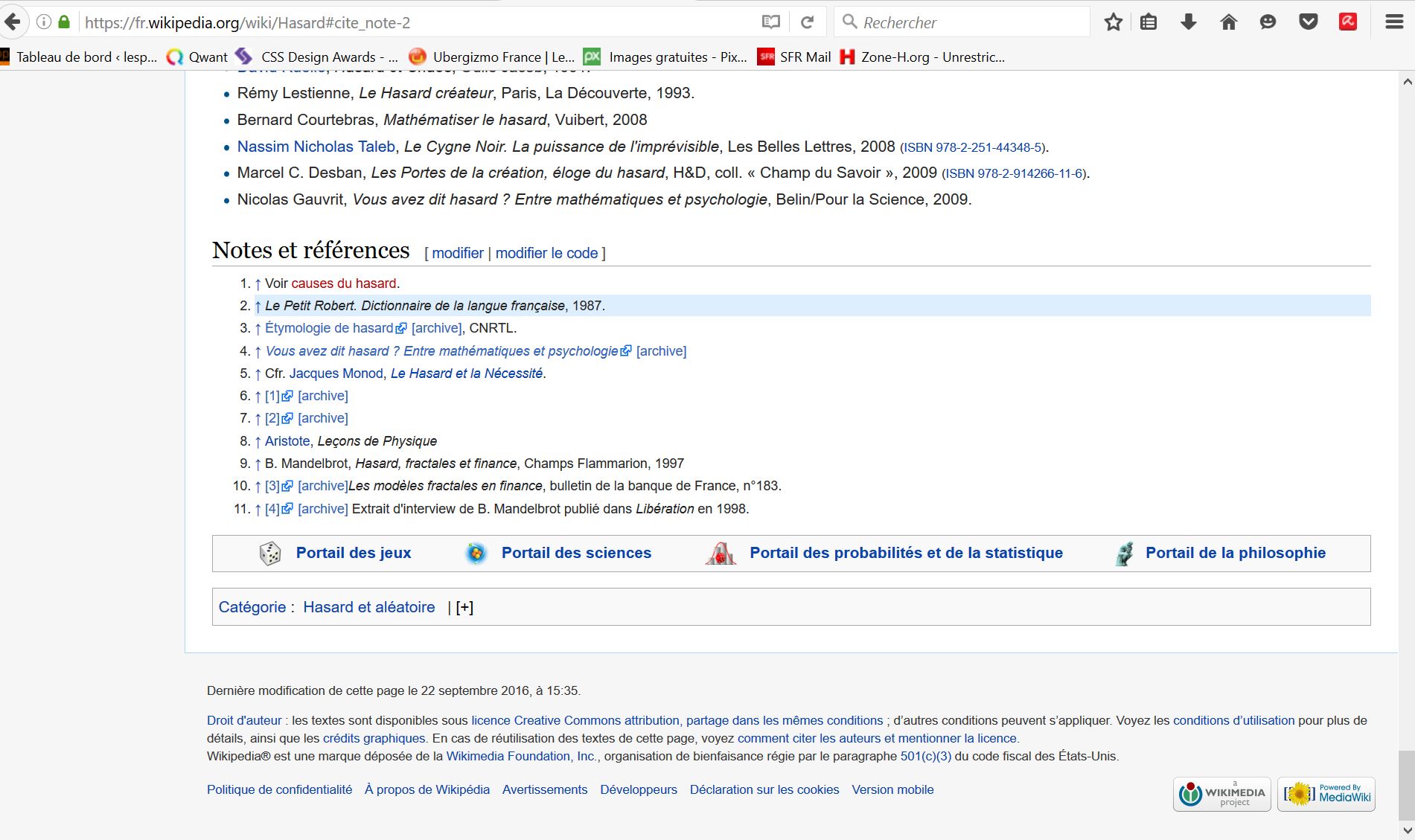The height and width of the screenshot is (840, 1415).
Task: Open the downloads arrow icon
Action: pyautogui.click(x=1189, y=22)
